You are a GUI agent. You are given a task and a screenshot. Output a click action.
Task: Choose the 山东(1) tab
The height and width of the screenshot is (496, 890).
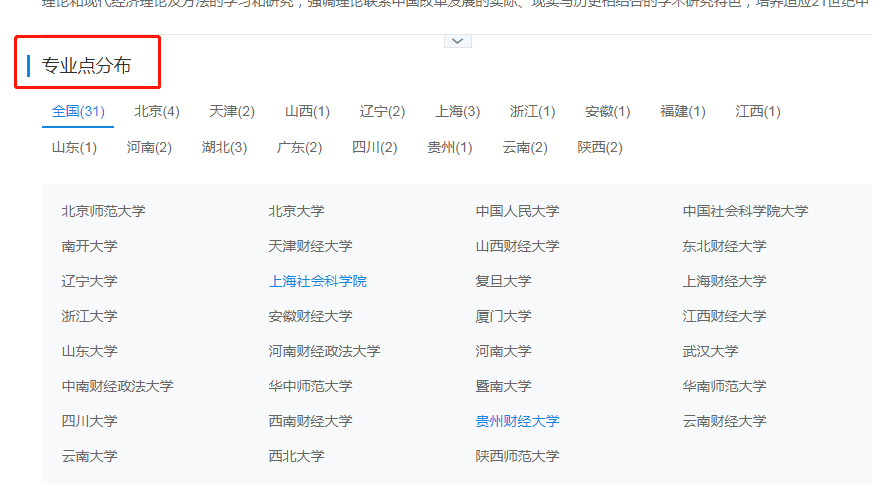74,148
